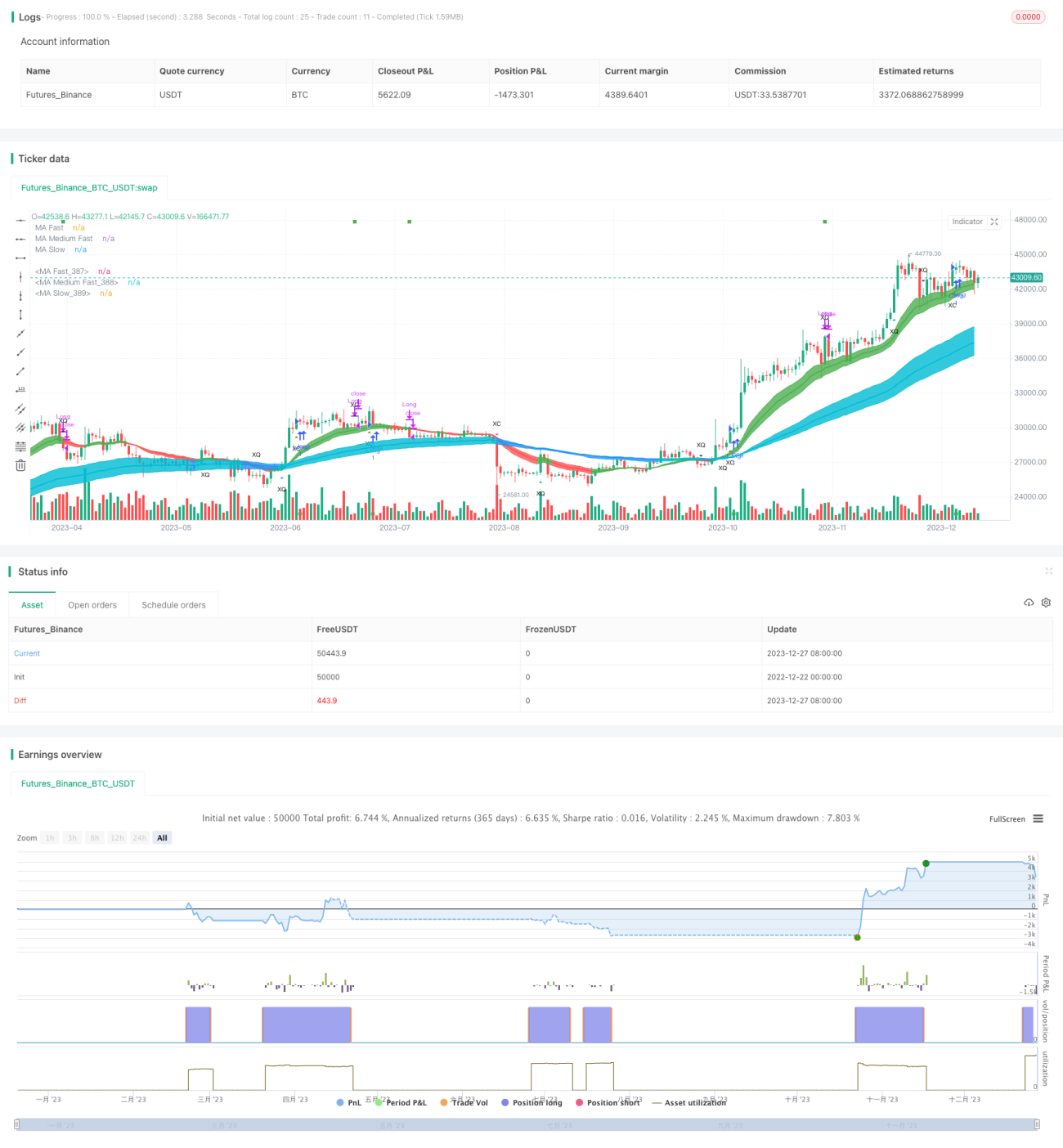Open the chart hamburger export menu
The image size is (1063, 1148).
coord(1038,818)
